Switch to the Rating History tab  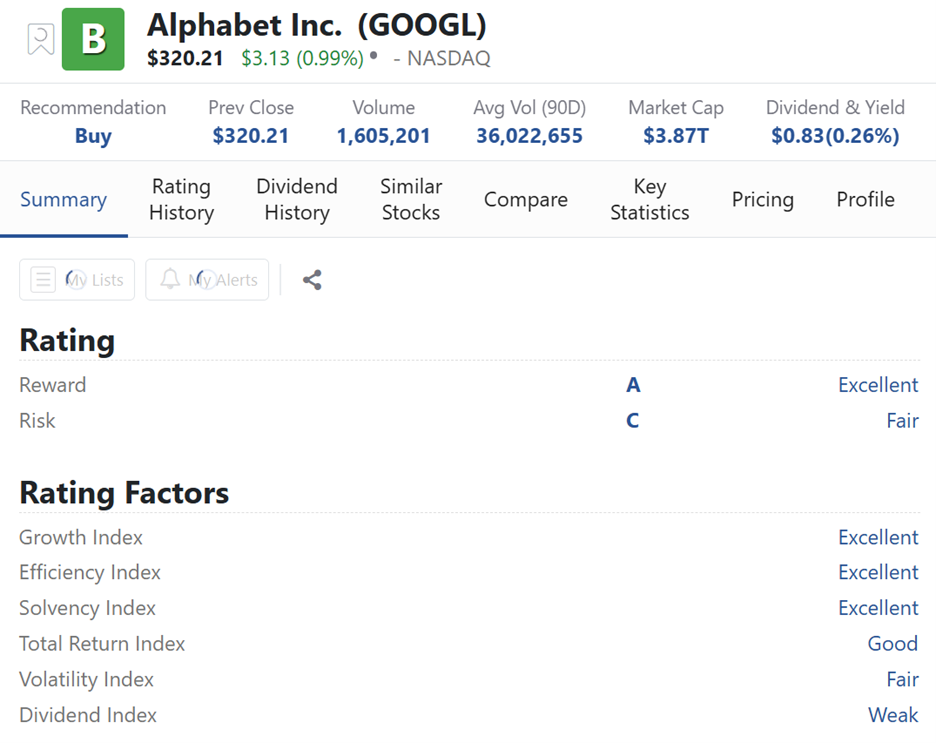click(x=181, y=199)
